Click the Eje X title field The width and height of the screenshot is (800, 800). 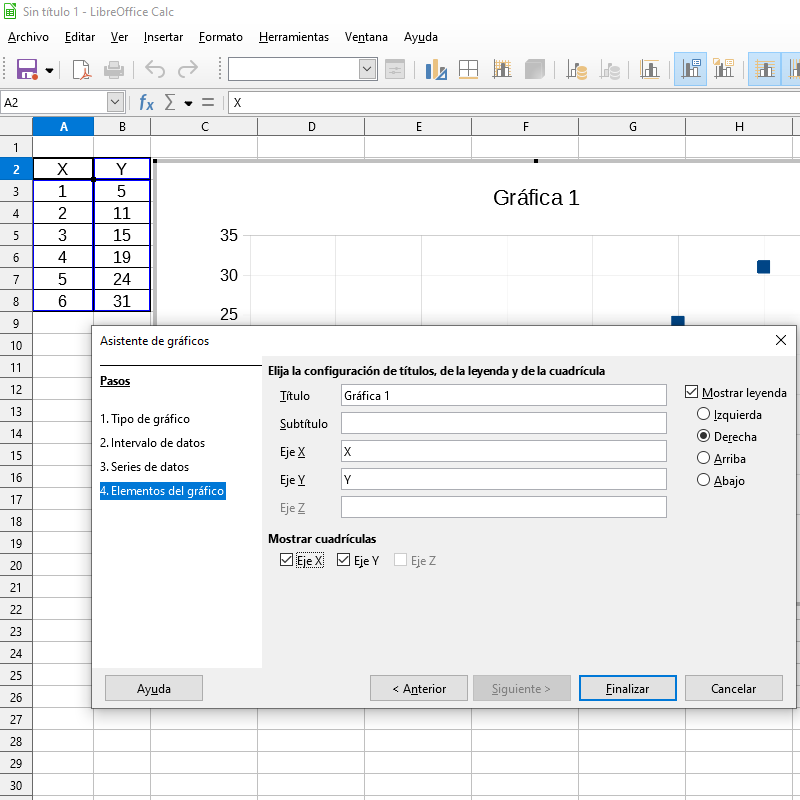504,452
